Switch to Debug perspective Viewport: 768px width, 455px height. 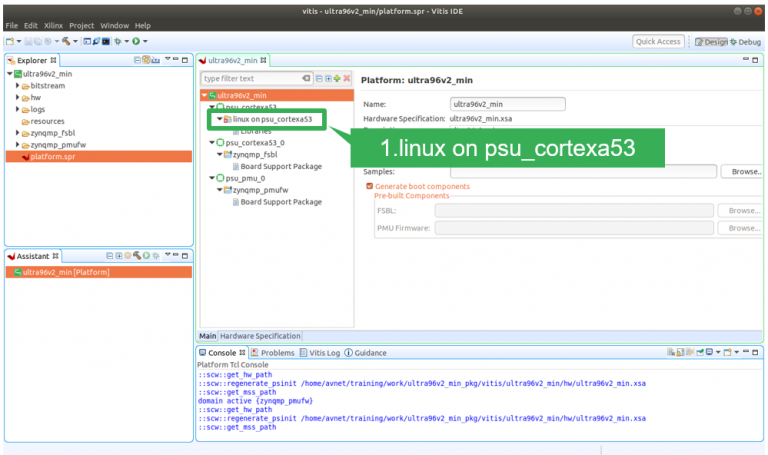pyautogui.click(x=746, y=42)
